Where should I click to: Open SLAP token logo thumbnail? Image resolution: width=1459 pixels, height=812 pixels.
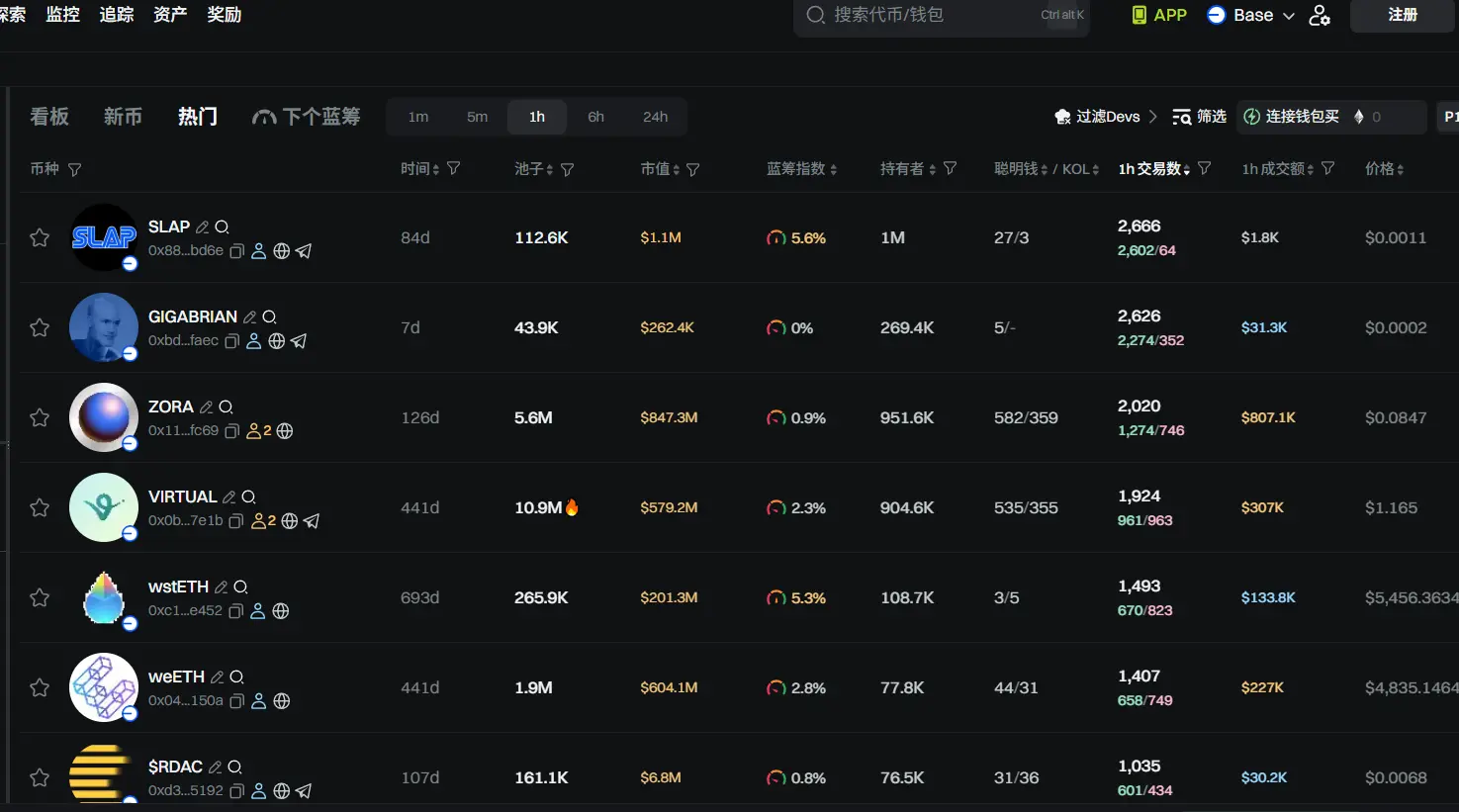(x=104, y=237)
